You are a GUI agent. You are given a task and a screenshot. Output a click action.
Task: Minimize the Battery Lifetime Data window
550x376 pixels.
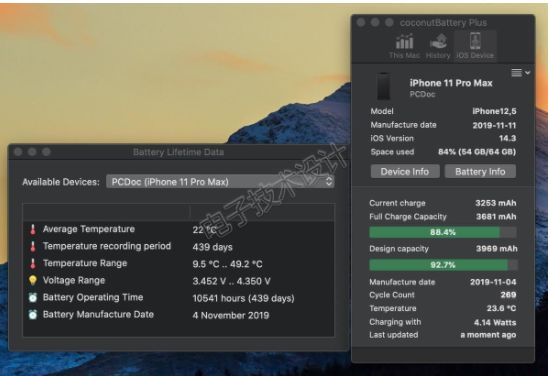coord(32,152)
